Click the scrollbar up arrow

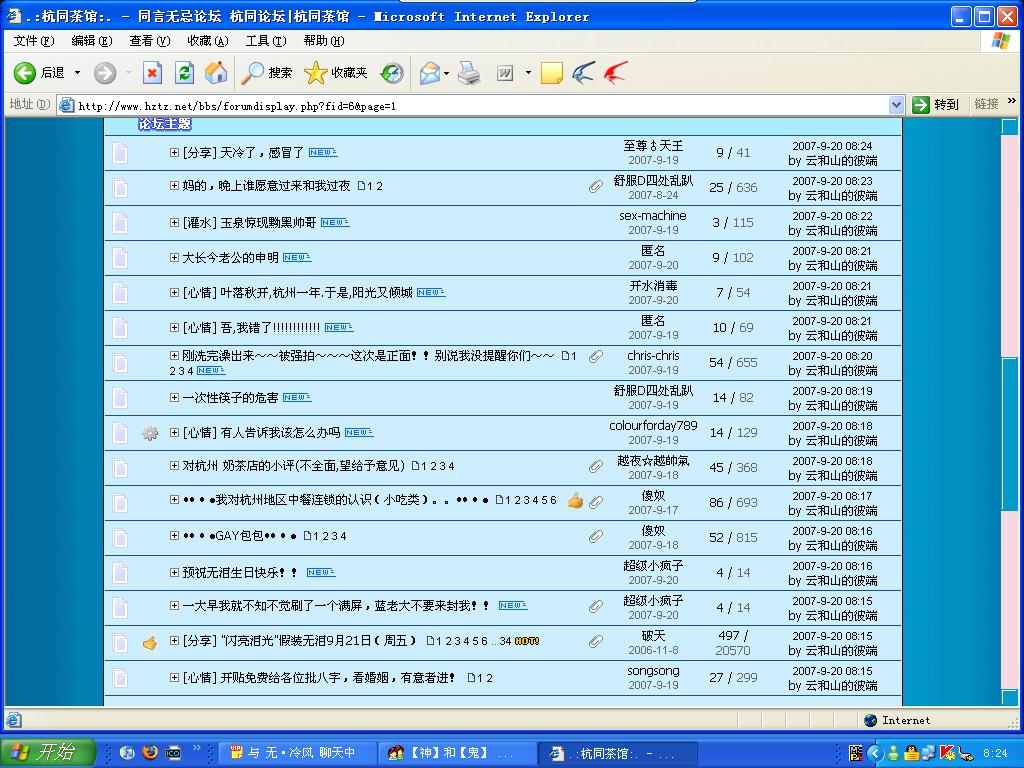pos(1010,125)
